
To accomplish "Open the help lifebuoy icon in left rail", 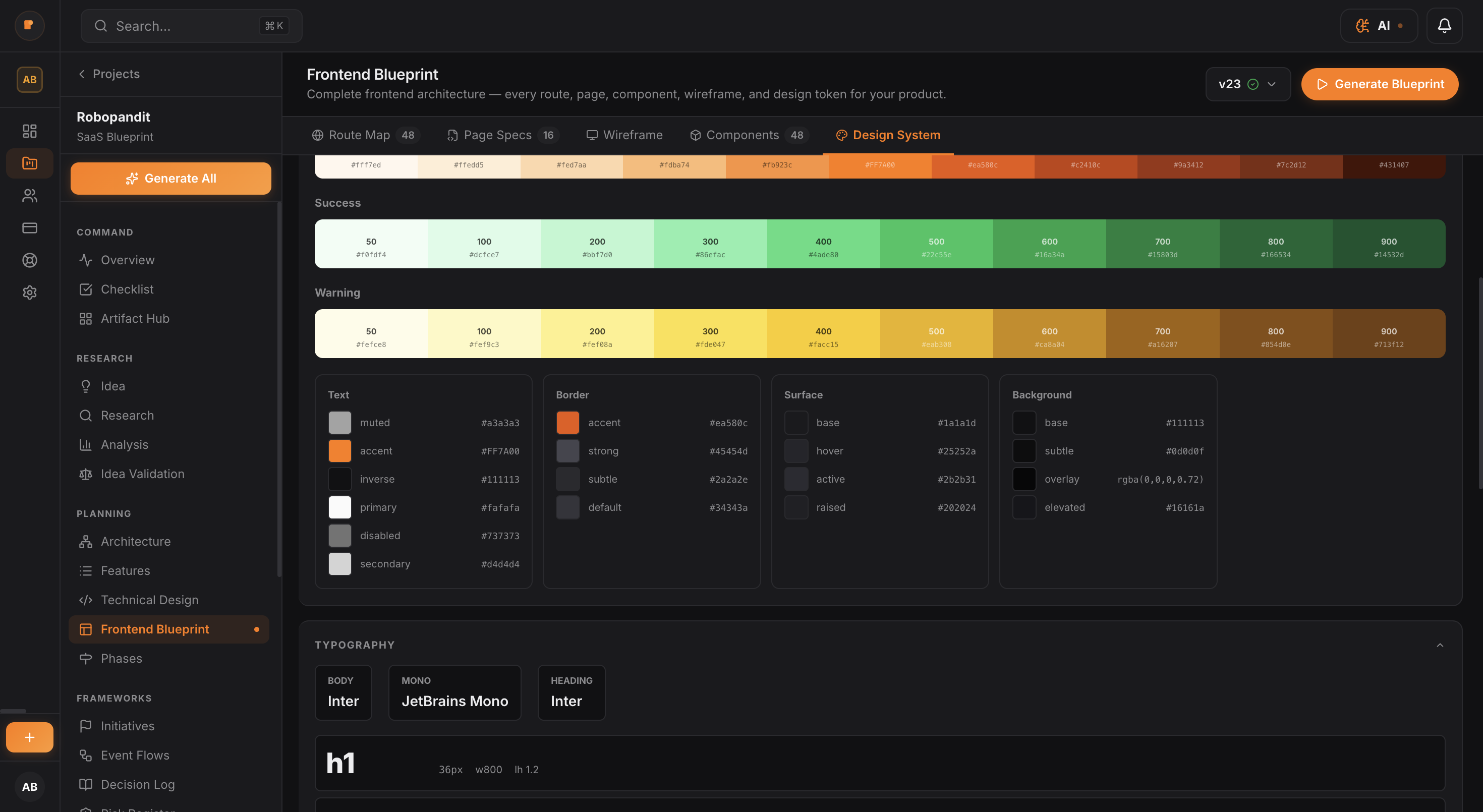I will 29,260.
